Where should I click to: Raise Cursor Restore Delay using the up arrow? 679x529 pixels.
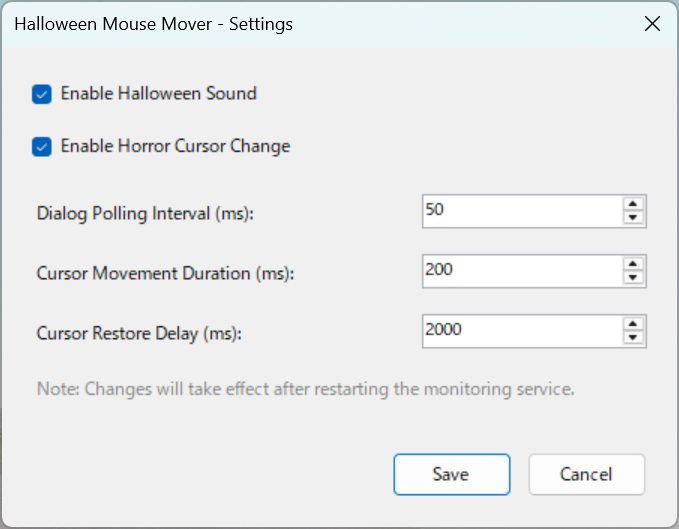(632, 324)
